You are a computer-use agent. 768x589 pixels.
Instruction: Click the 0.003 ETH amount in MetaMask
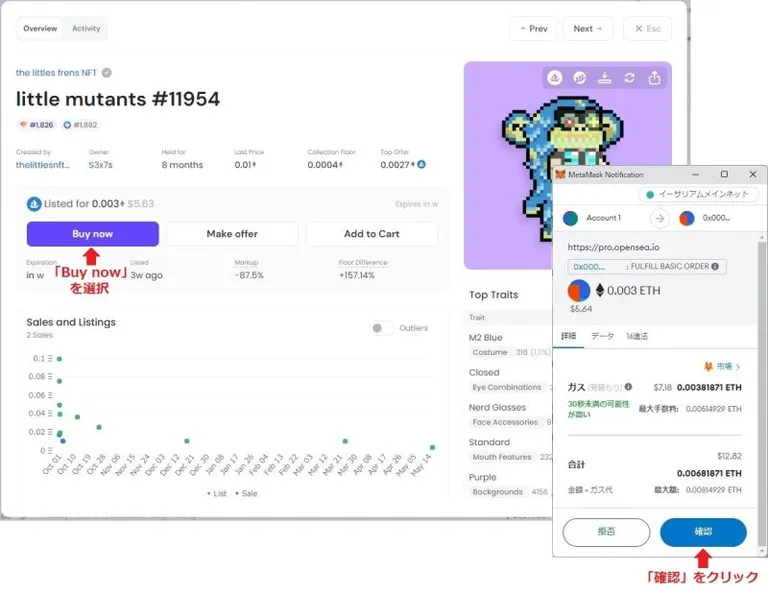pyautogui.click(x=633, y=291)
